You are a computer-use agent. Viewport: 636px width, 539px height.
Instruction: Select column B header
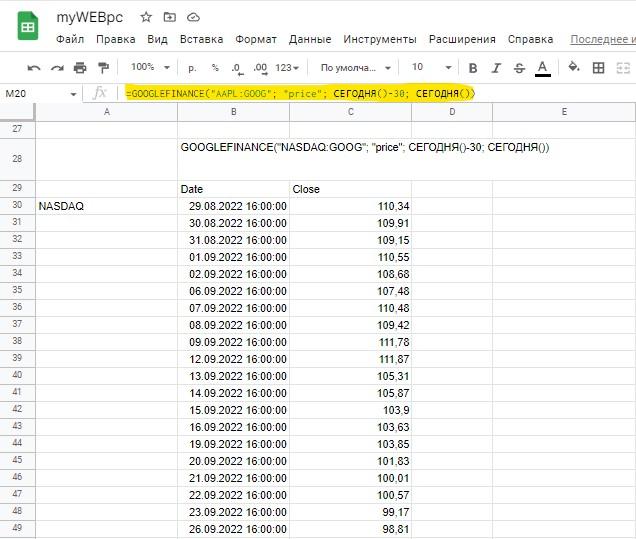(x=234, y=112)
